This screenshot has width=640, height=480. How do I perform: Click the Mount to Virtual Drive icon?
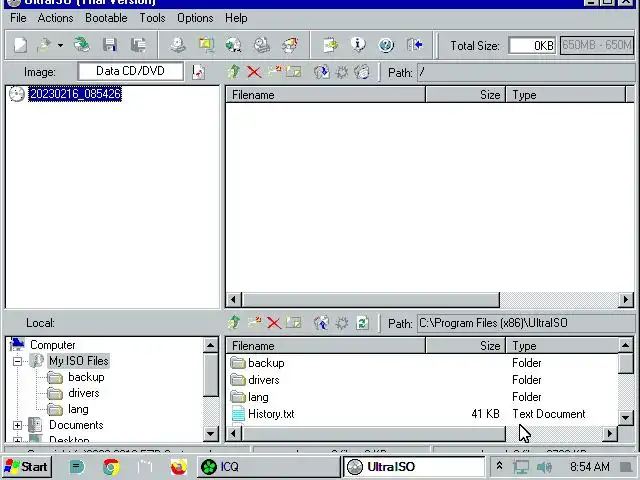262,45
